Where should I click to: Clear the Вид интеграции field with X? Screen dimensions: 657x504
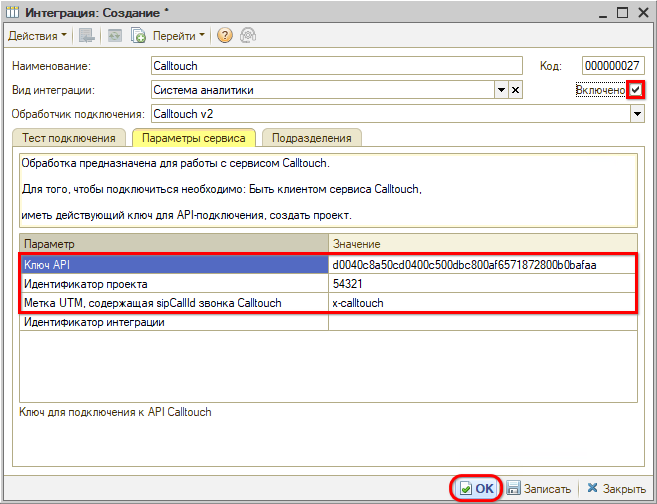(515, 90)
